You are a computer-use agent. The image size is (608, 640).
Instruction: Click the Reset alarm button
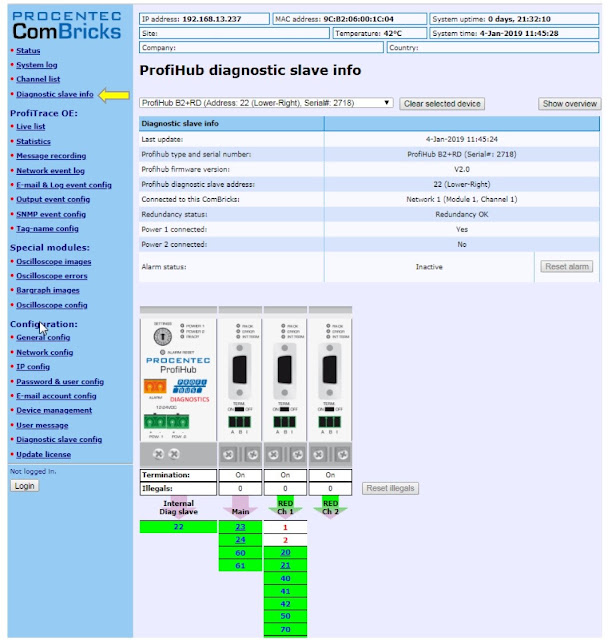click(x=567, y=267)
